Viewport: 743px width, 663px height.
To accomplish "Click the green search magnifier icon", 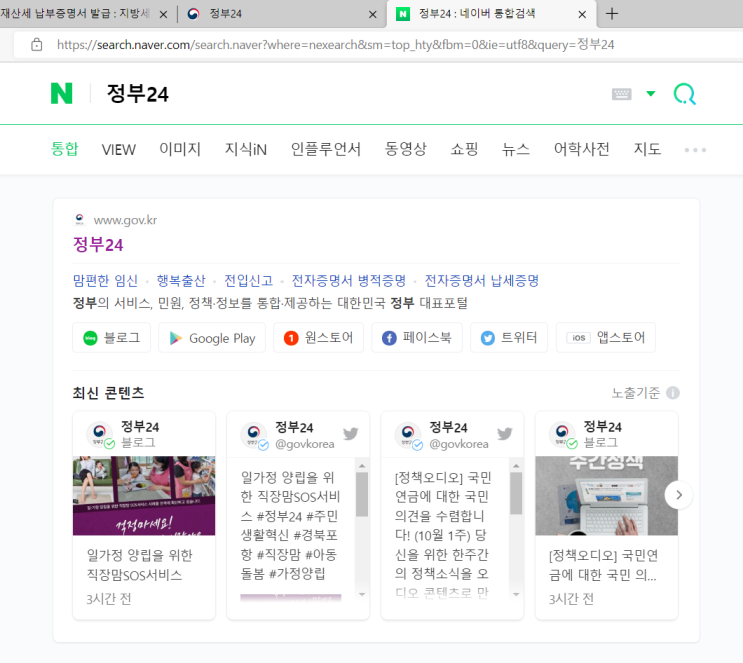I will 685,94.
